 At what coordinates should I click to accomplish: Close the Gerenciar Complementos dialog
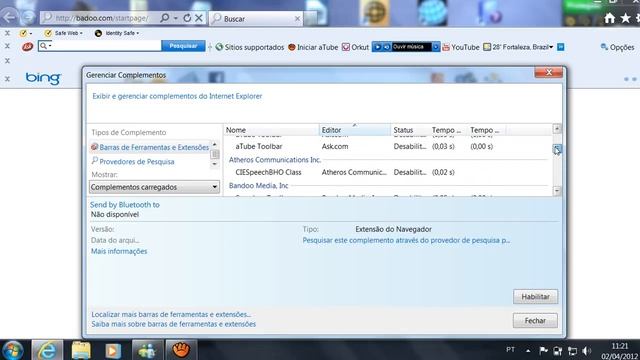(x=549, y=72)
